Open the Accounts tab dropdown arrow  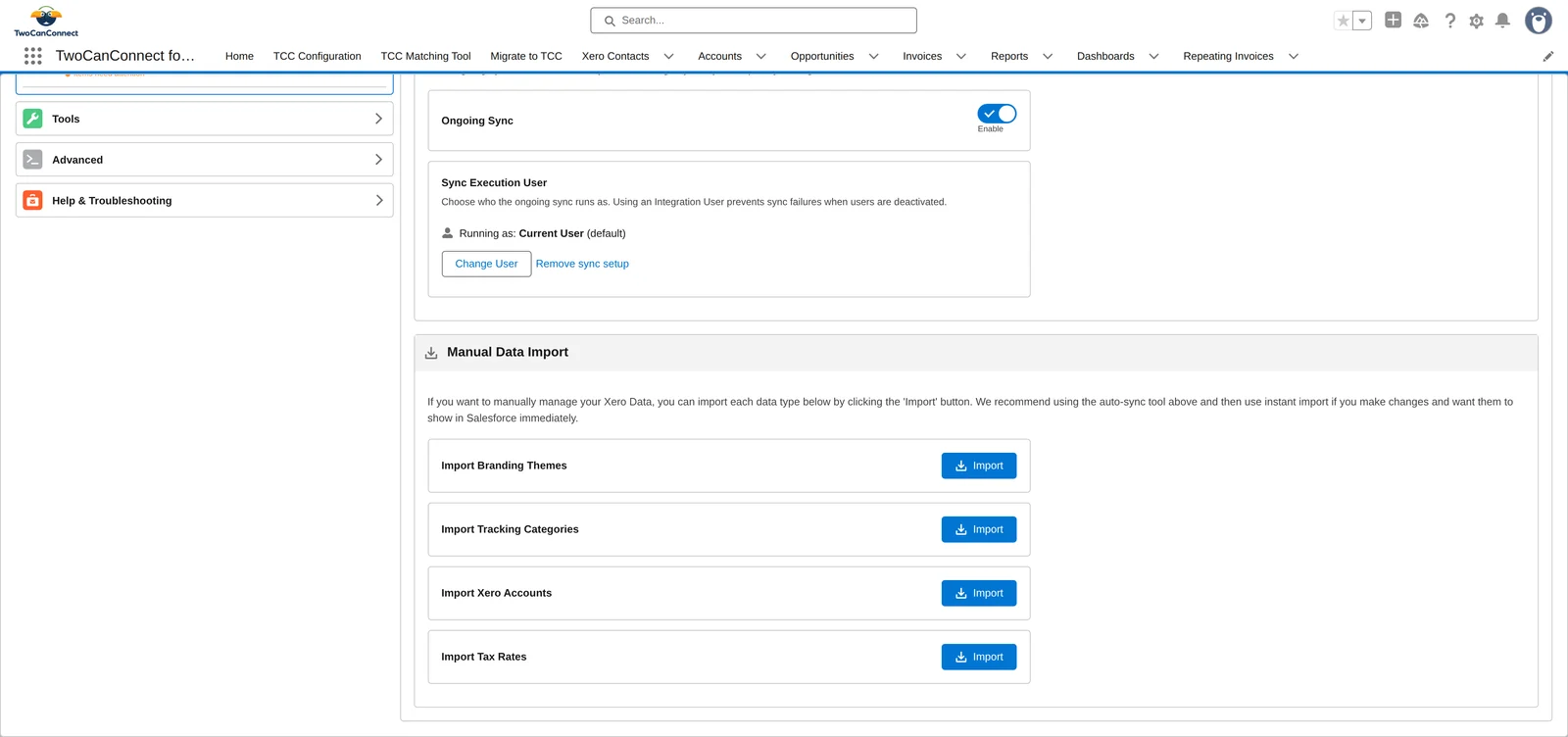(761, 56)
